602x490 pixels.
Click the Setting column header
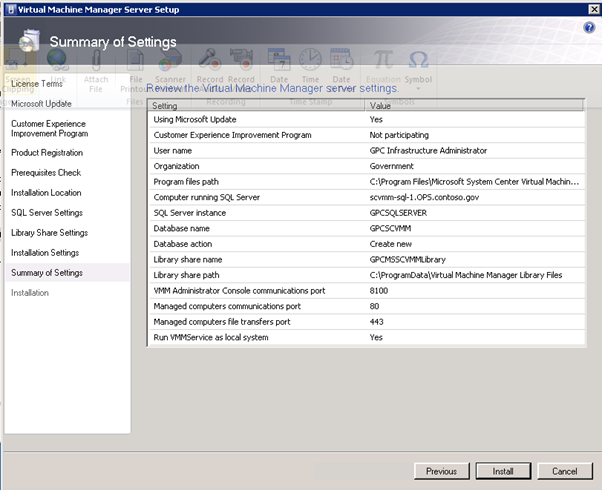(x=256, y=106)
